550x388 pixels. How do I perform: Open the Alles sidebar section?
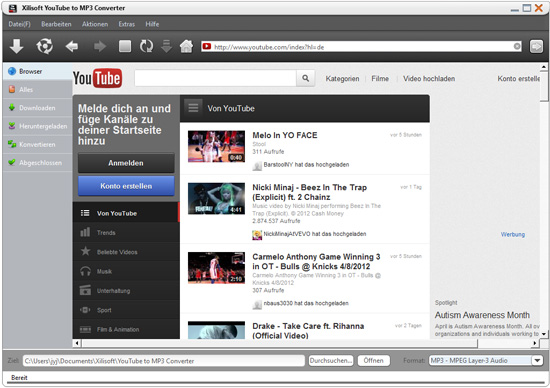(x=38, y=89)
